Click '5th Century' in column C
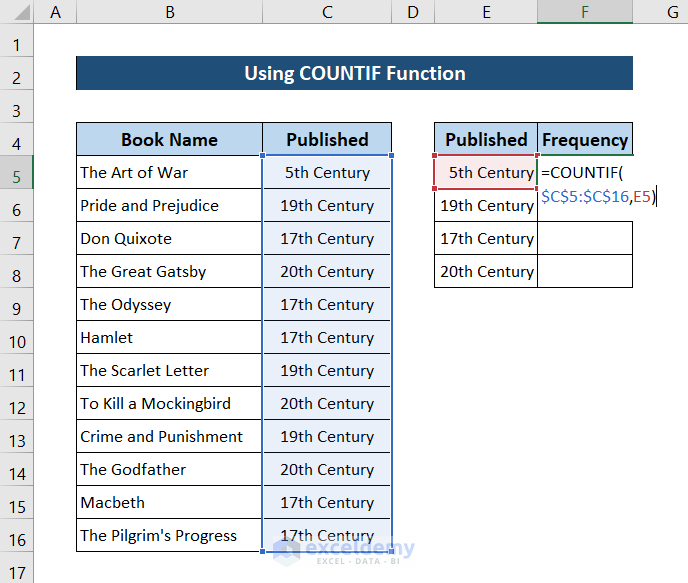The width and height of the screenshot is (688, 583). point(327,172)
